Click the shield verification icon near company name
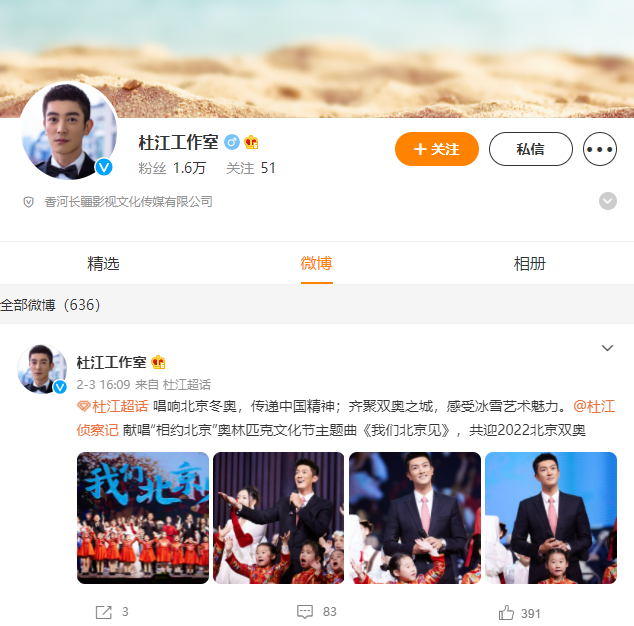Image resolution: width=634 pixels, height=626 pixels. coord(28,201)
